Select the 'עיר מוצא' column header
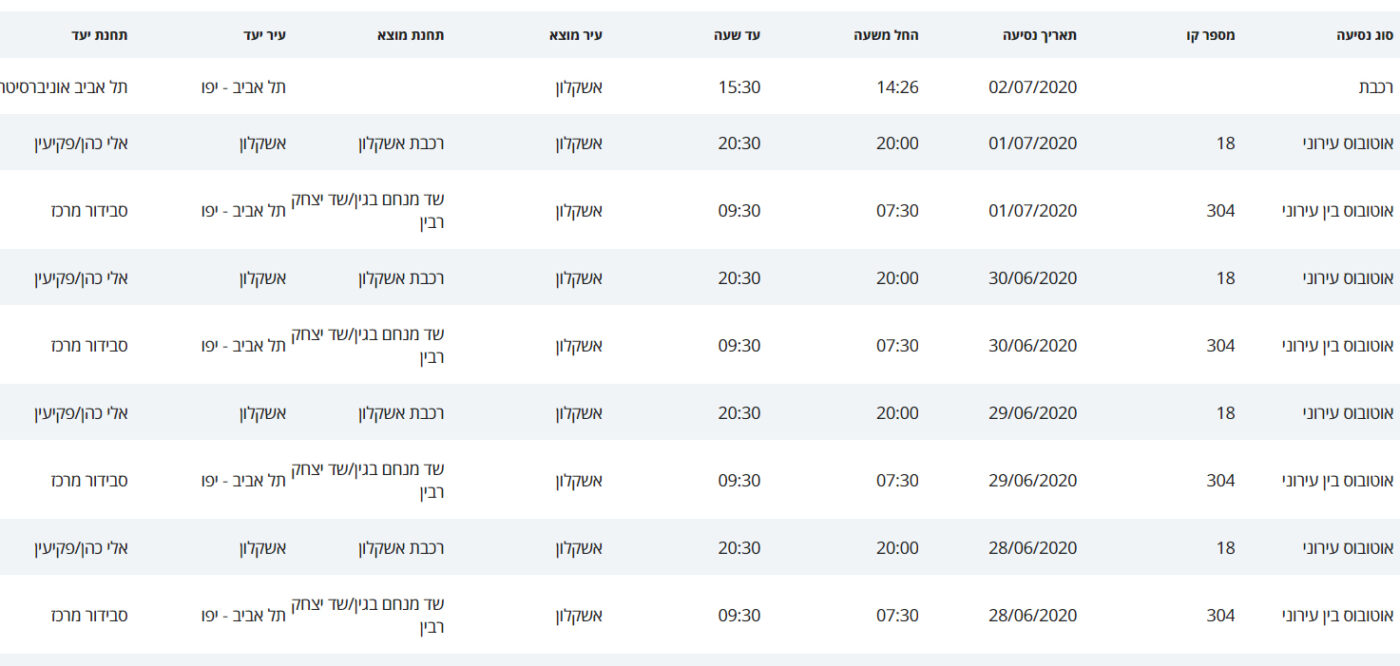This screenshot has height=666, width=1400. pyautogui.click(x=575, y=35)
